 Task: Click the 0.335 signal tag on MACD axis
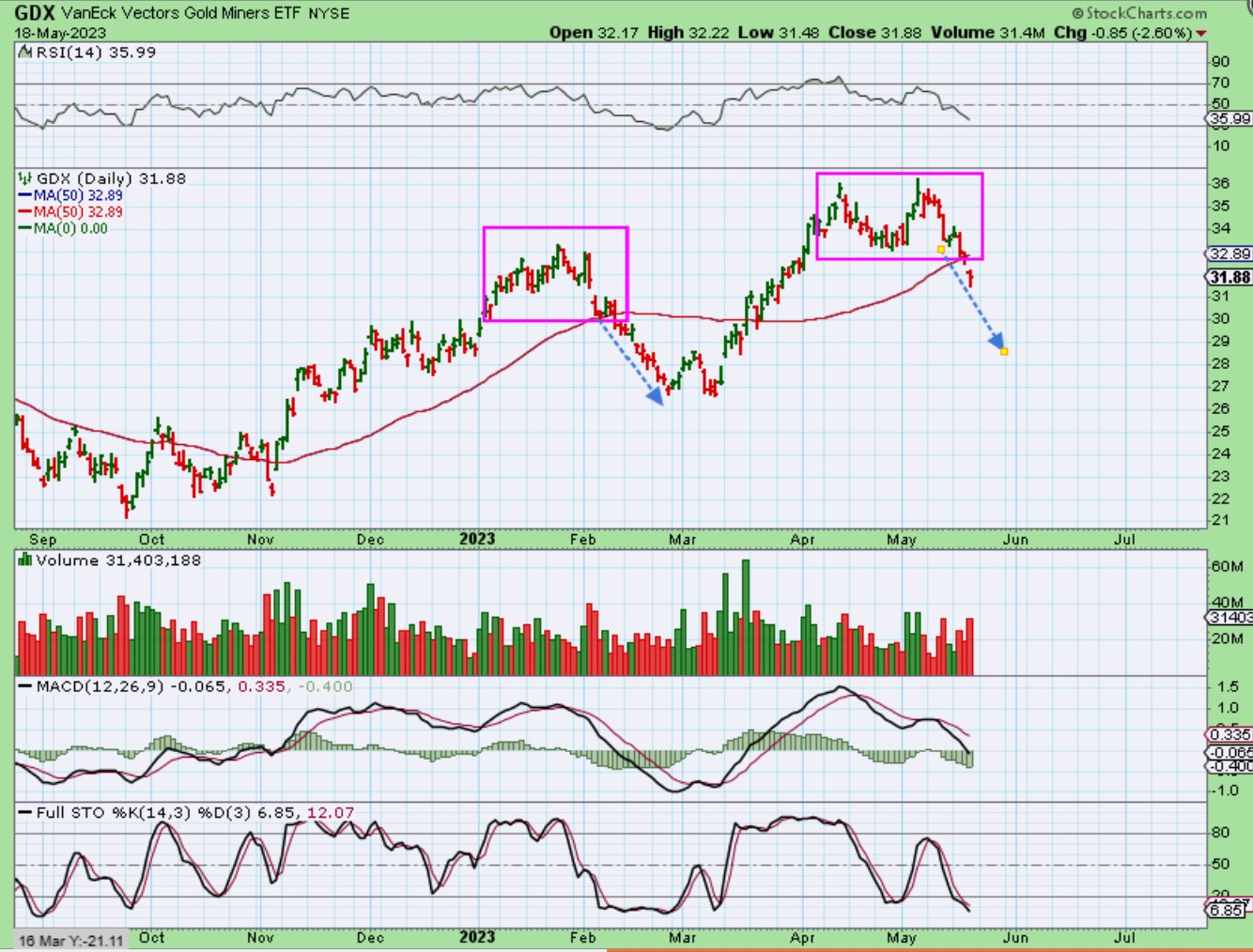1230,735
